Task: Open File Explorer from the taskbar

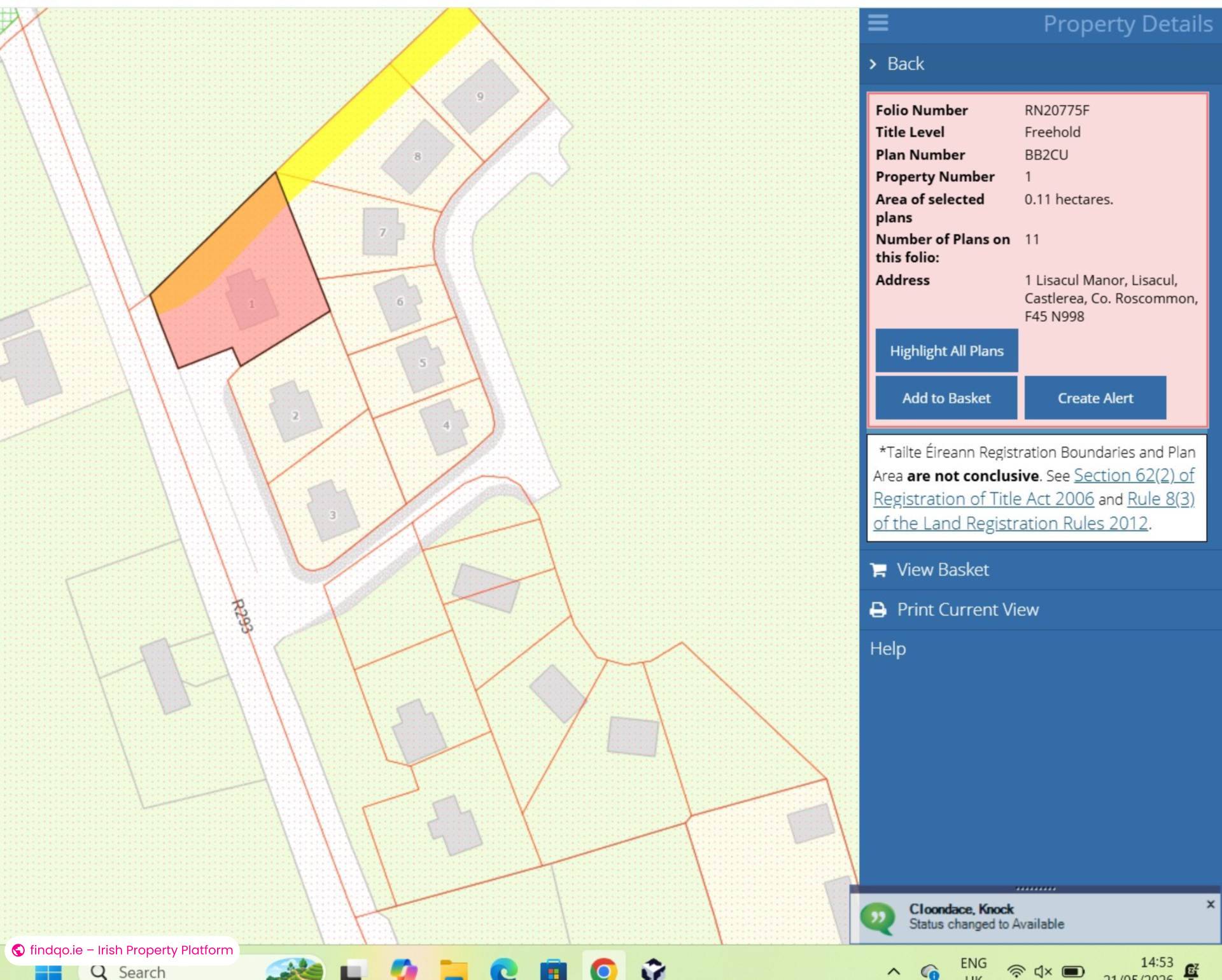Action: 454,970
